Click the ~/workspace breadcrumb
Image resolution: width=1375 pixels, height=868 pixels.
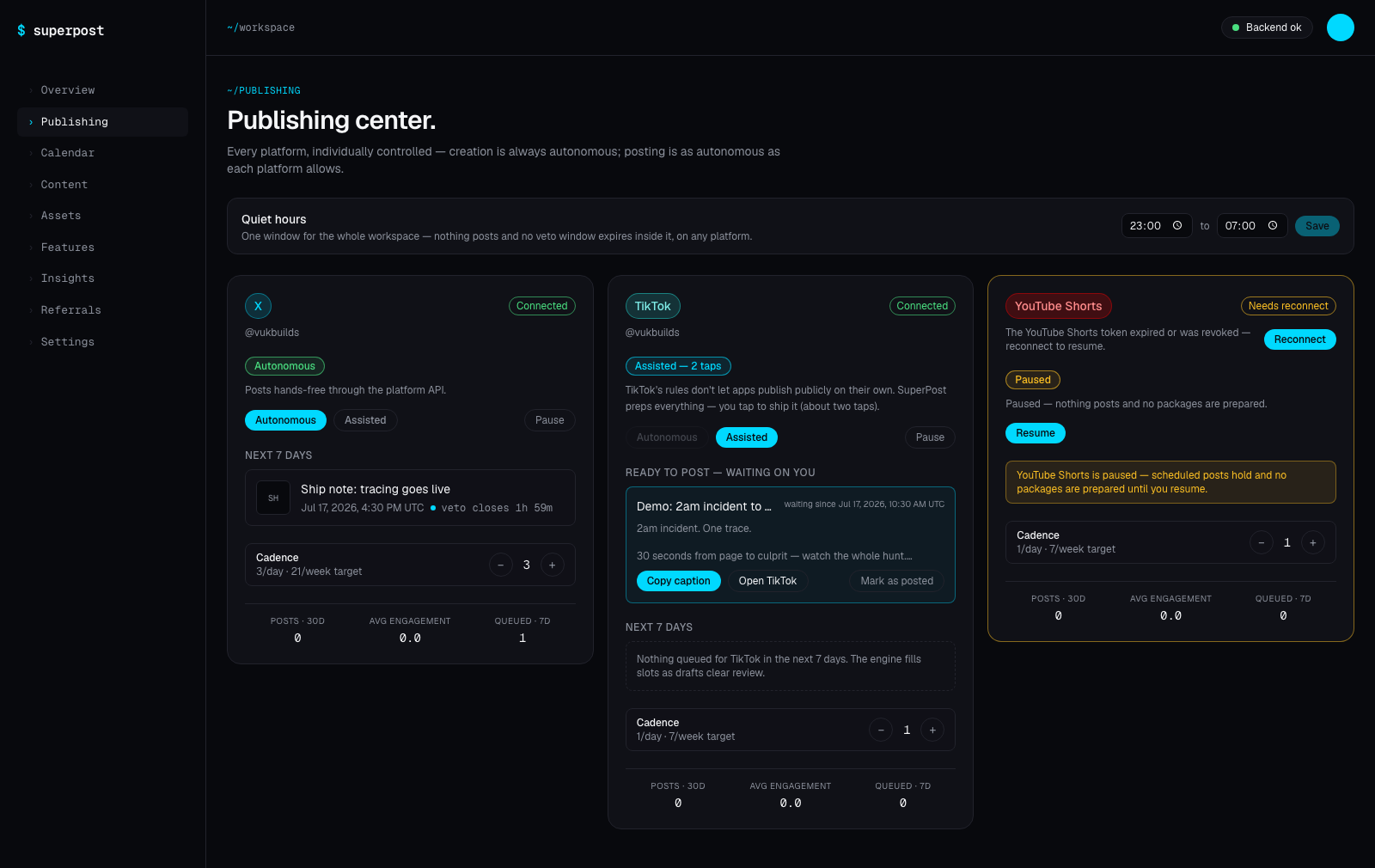tap(261, 28)
